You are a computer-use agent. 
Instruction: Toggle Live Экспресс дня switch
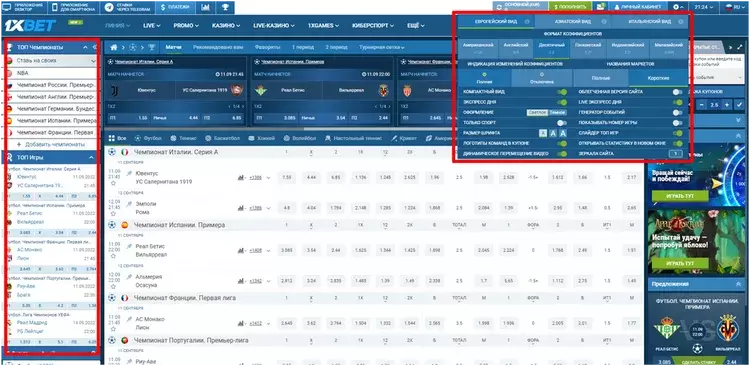pos(677,102)
